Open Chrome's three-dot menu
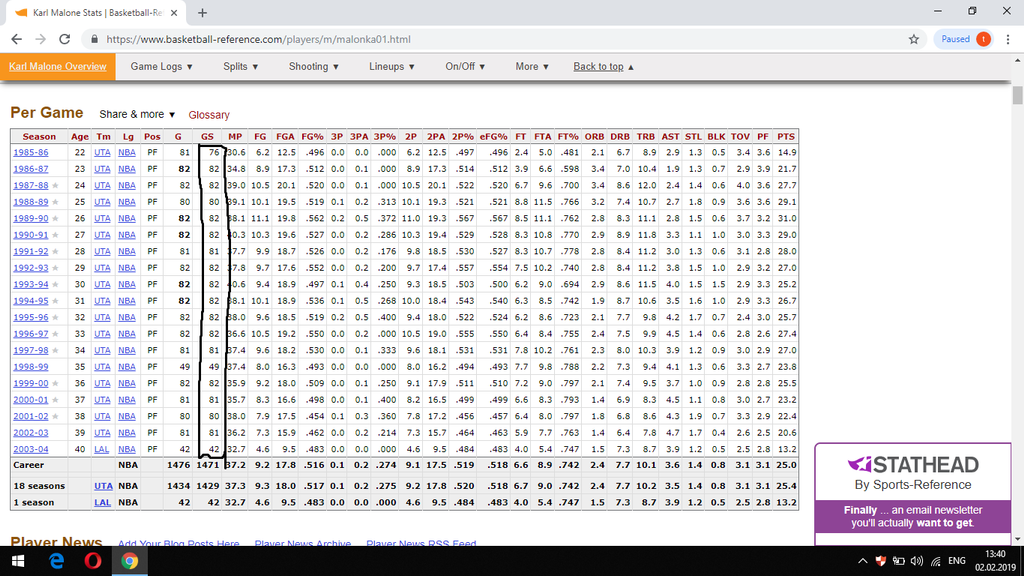Screen dimensions: 1024x576 (1008, 39)
